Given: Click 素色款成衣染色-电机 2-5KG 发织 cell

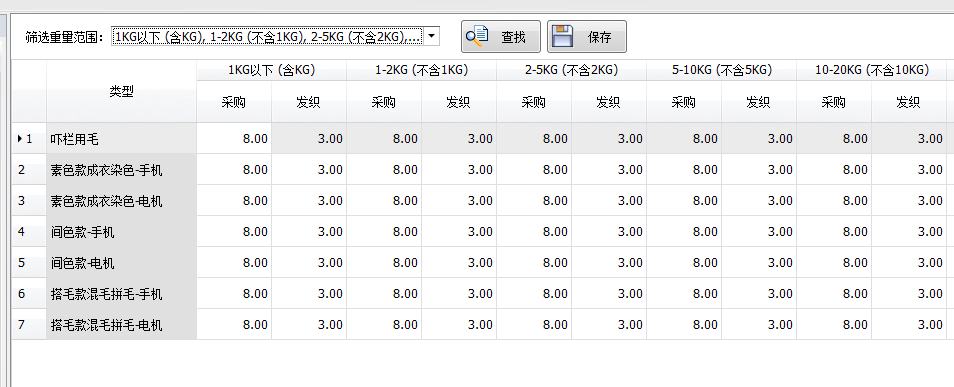Looking at the screenshot, I should 608,201.
